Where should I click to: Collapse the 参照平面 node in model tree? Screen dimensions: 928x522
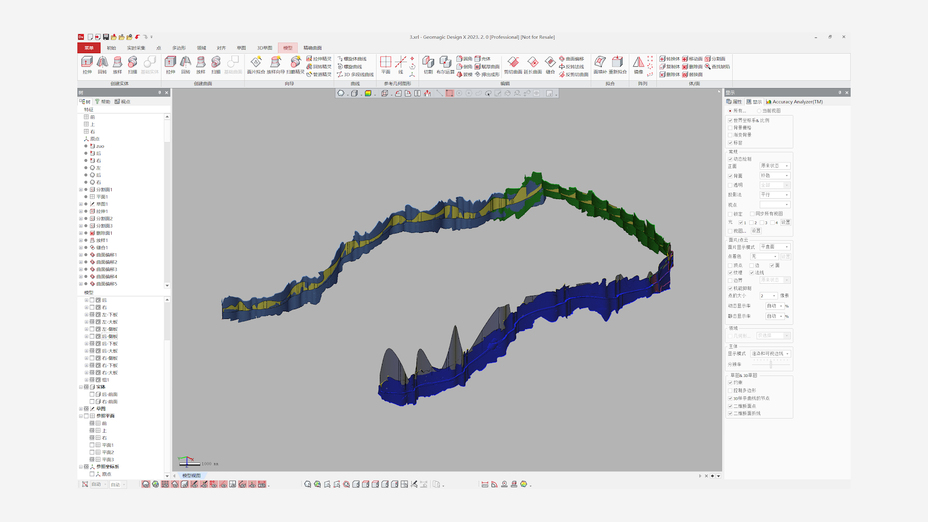click(81, 416)
